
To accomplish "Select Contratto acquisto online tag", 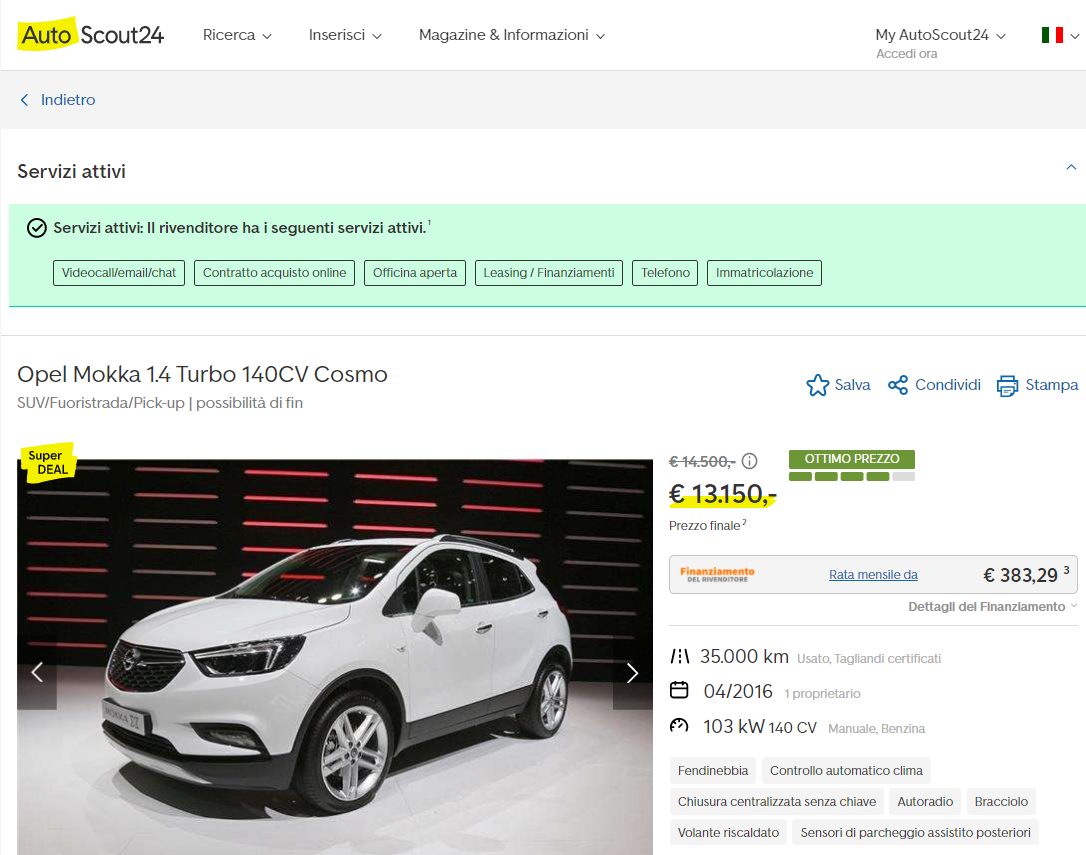I will point(274,273).
